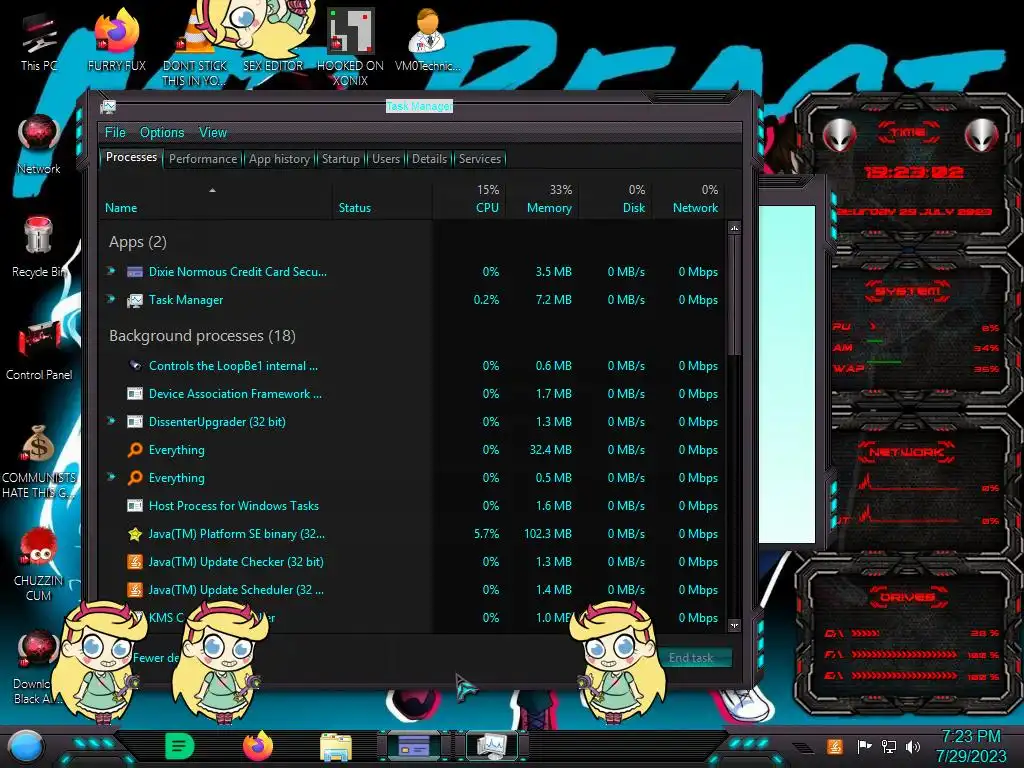This screenshot has height=768, width=1024.
Task: Select the Host Process for Windows Tasks row
Action: [413, 505]
